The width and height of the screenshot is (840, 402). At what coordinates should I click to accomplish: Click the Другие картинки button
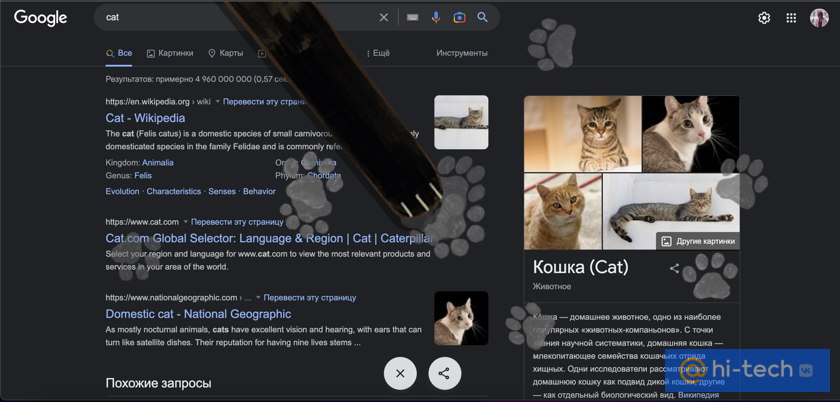[698, 241]
